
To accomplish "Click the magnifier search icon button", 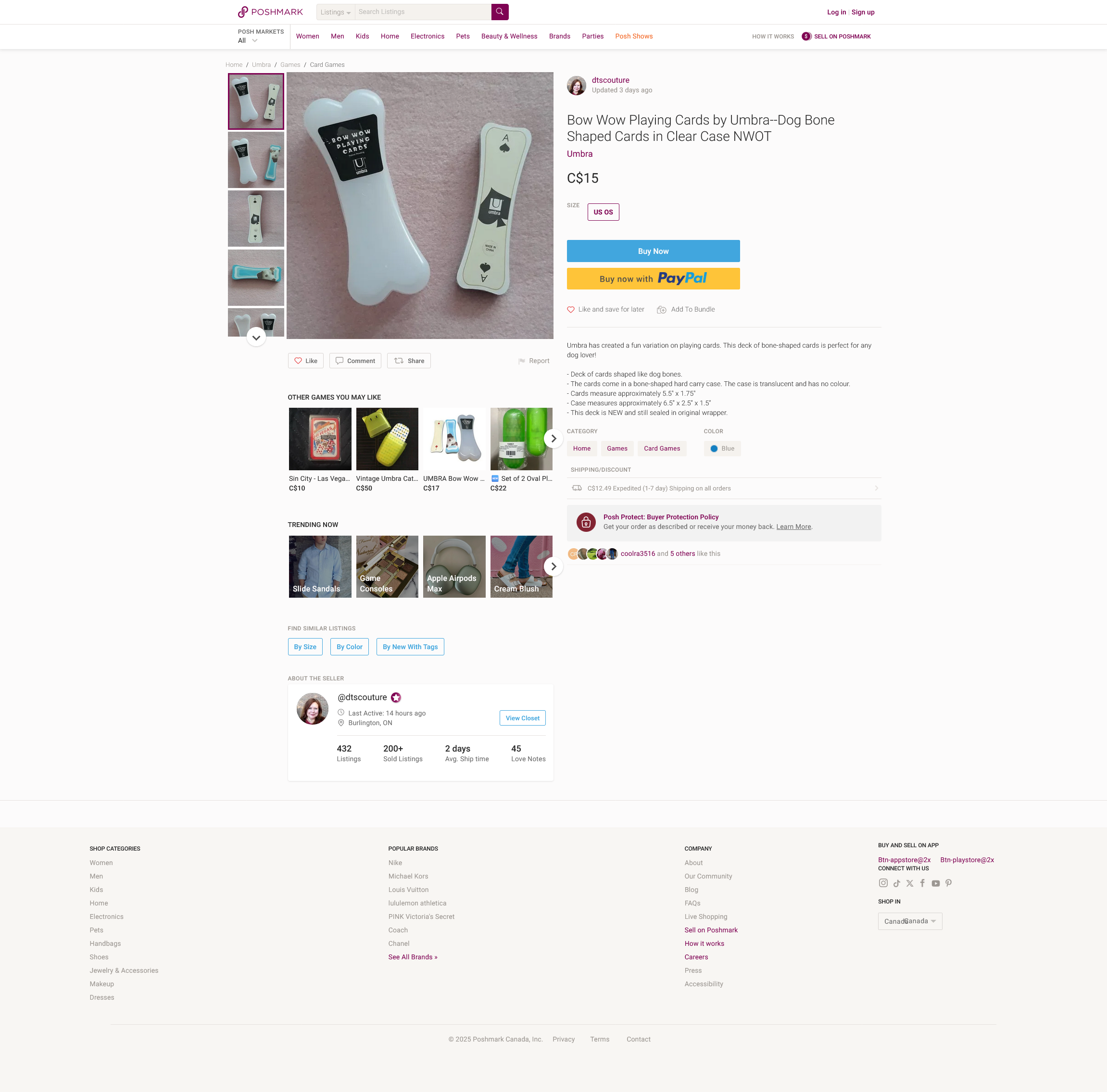I will [x=500, y=12].
